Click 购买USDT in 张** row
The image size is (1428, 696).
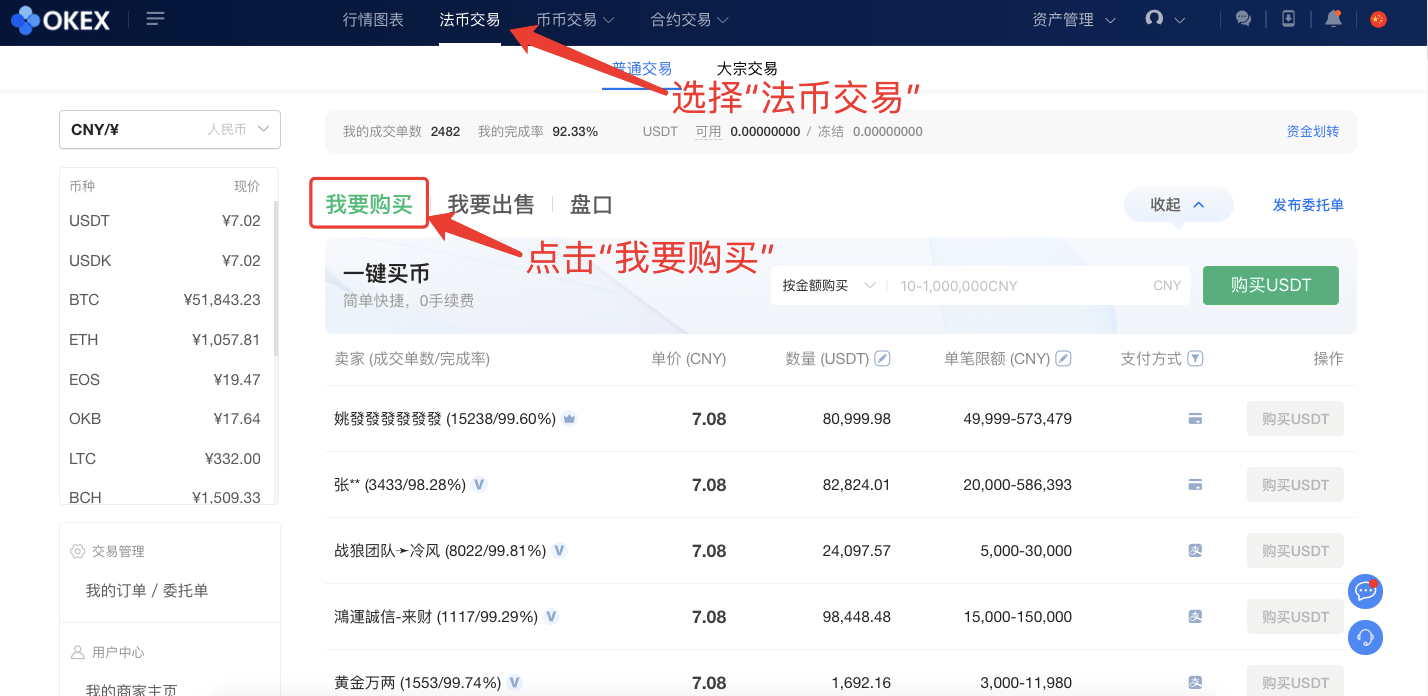[x=1295, y=485]
